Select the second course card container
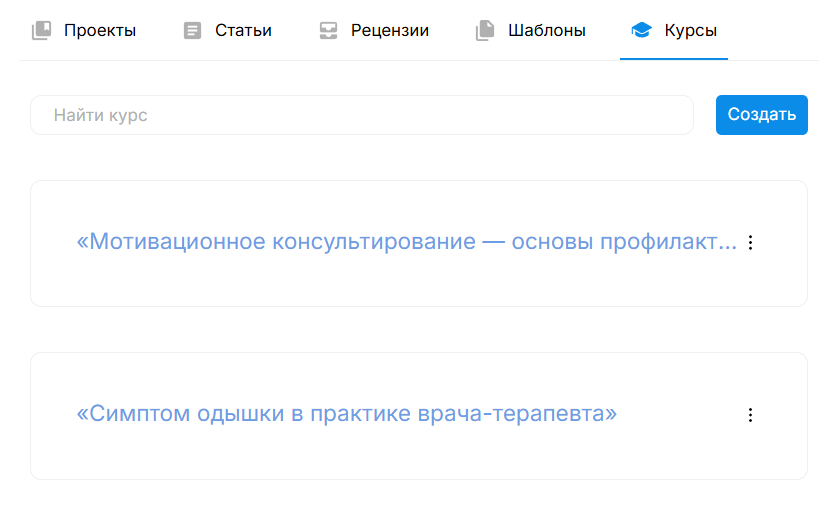The width and height of the screenshot is (839, 508). click(x=419, y=416)
